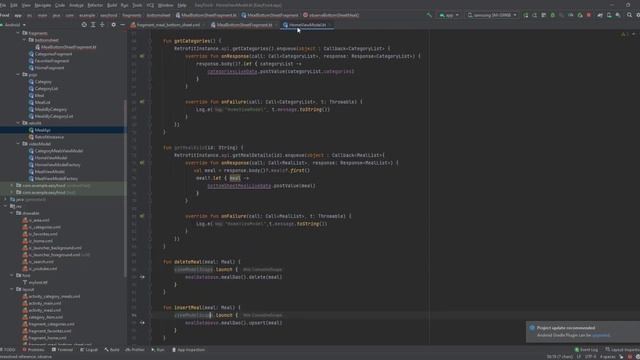The width and height of the screenshot is (640, 360).
Task: Open the Android project view dropdown
Action: tap(13, 24)
